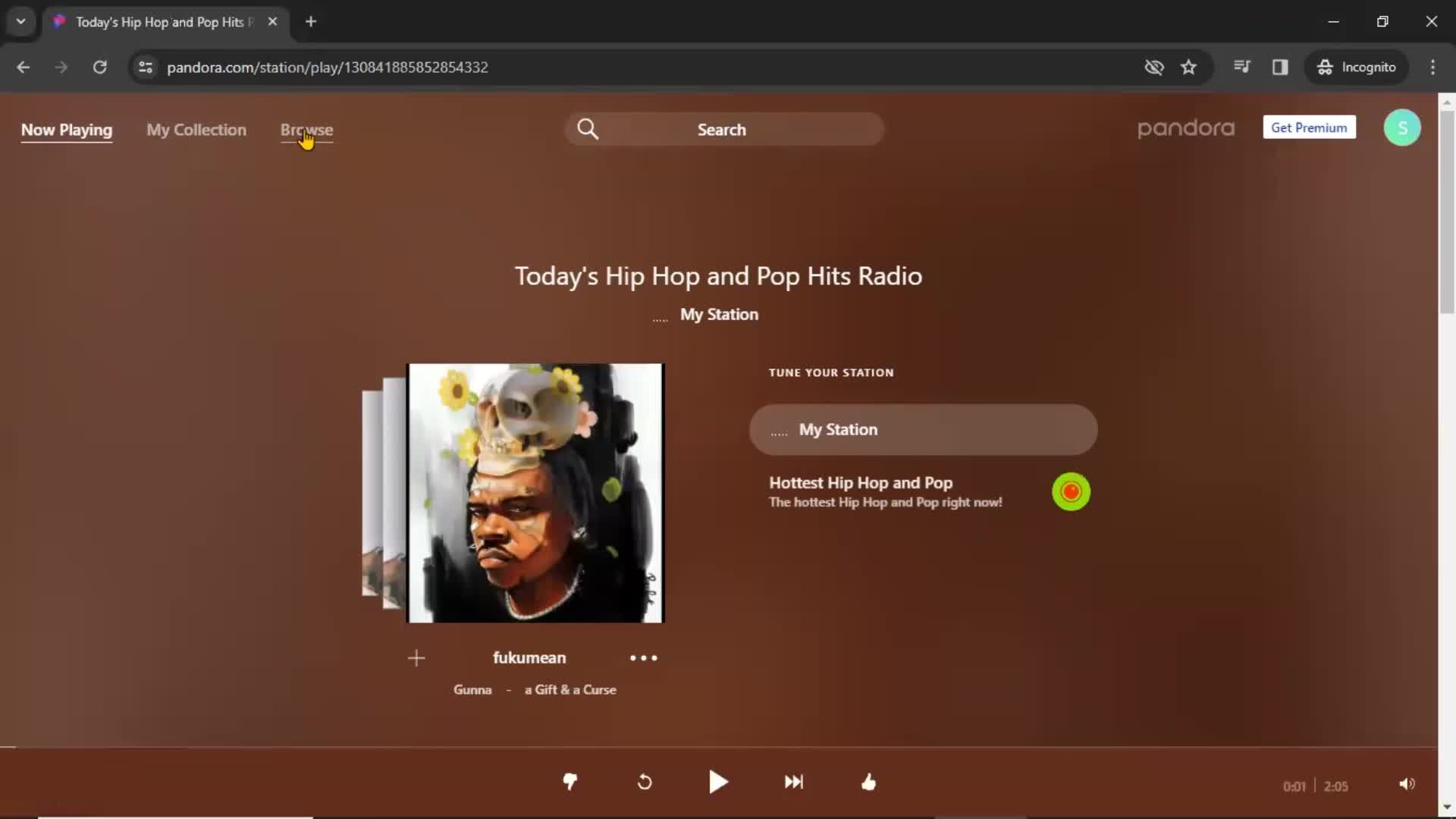Start playback with the play button
1456x819 pixels.
718,782
